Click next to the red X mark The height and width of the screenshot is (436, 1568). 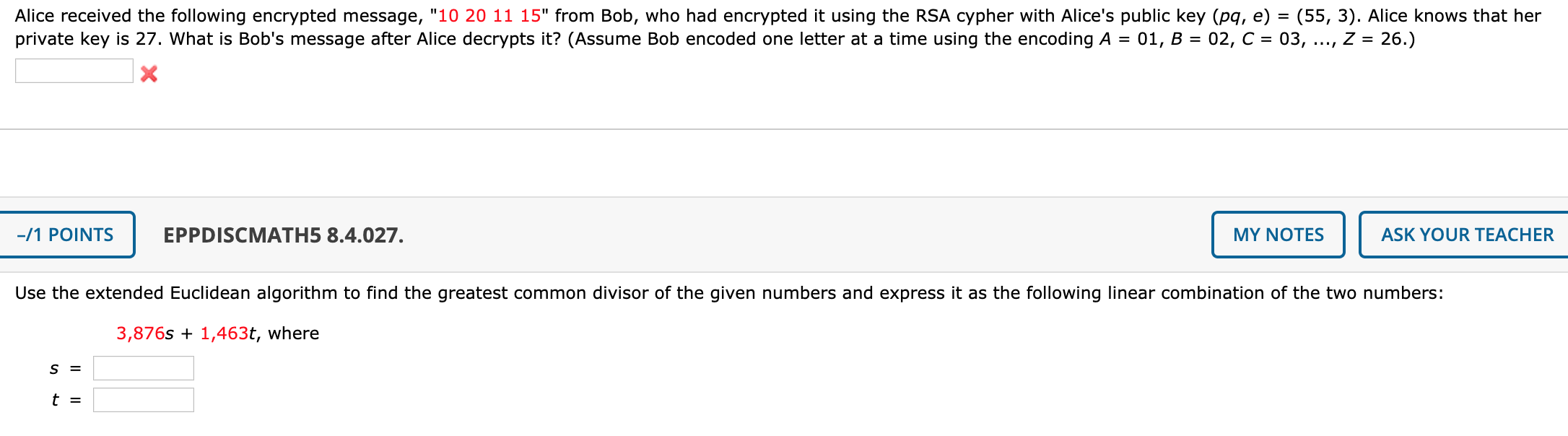pos(173,72)
